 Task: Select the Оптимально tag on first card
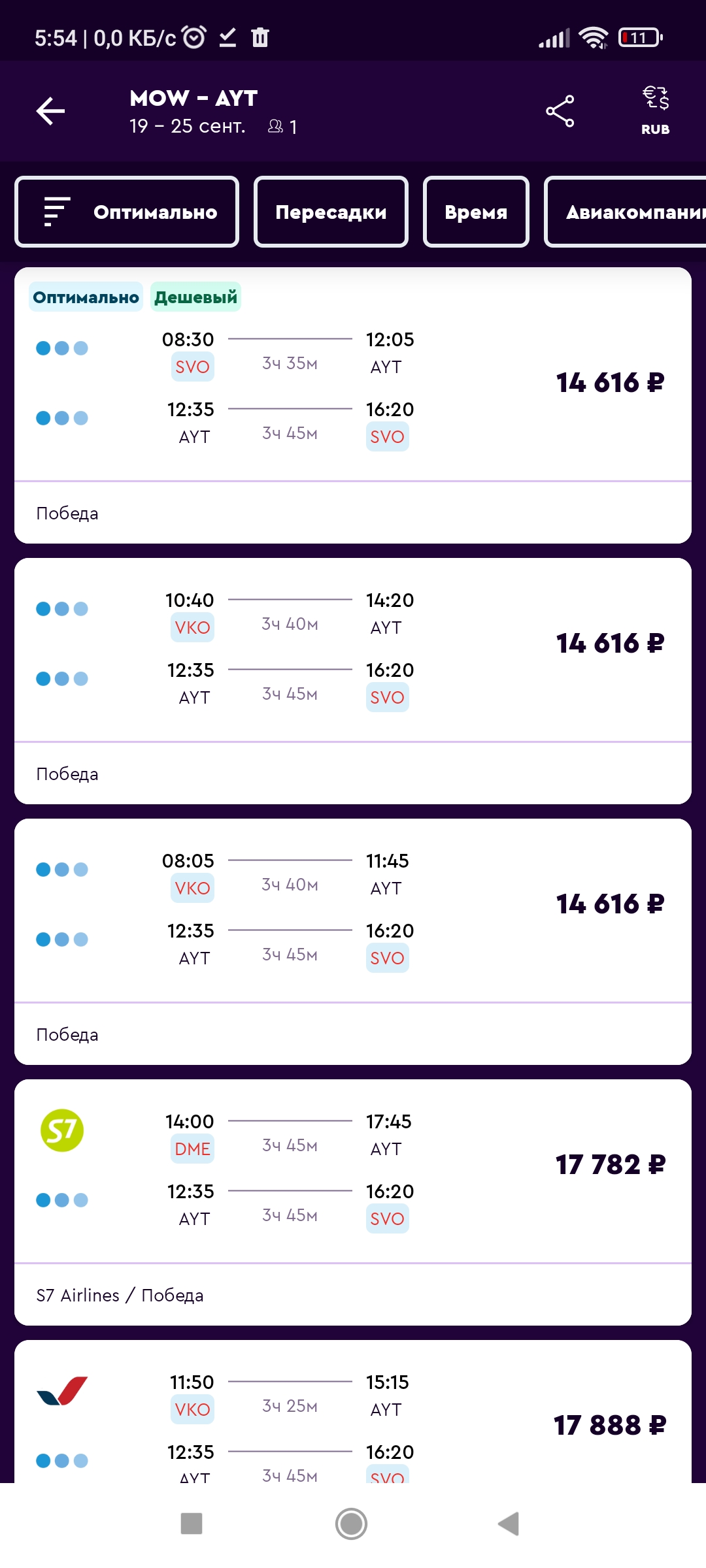(86, 297)
